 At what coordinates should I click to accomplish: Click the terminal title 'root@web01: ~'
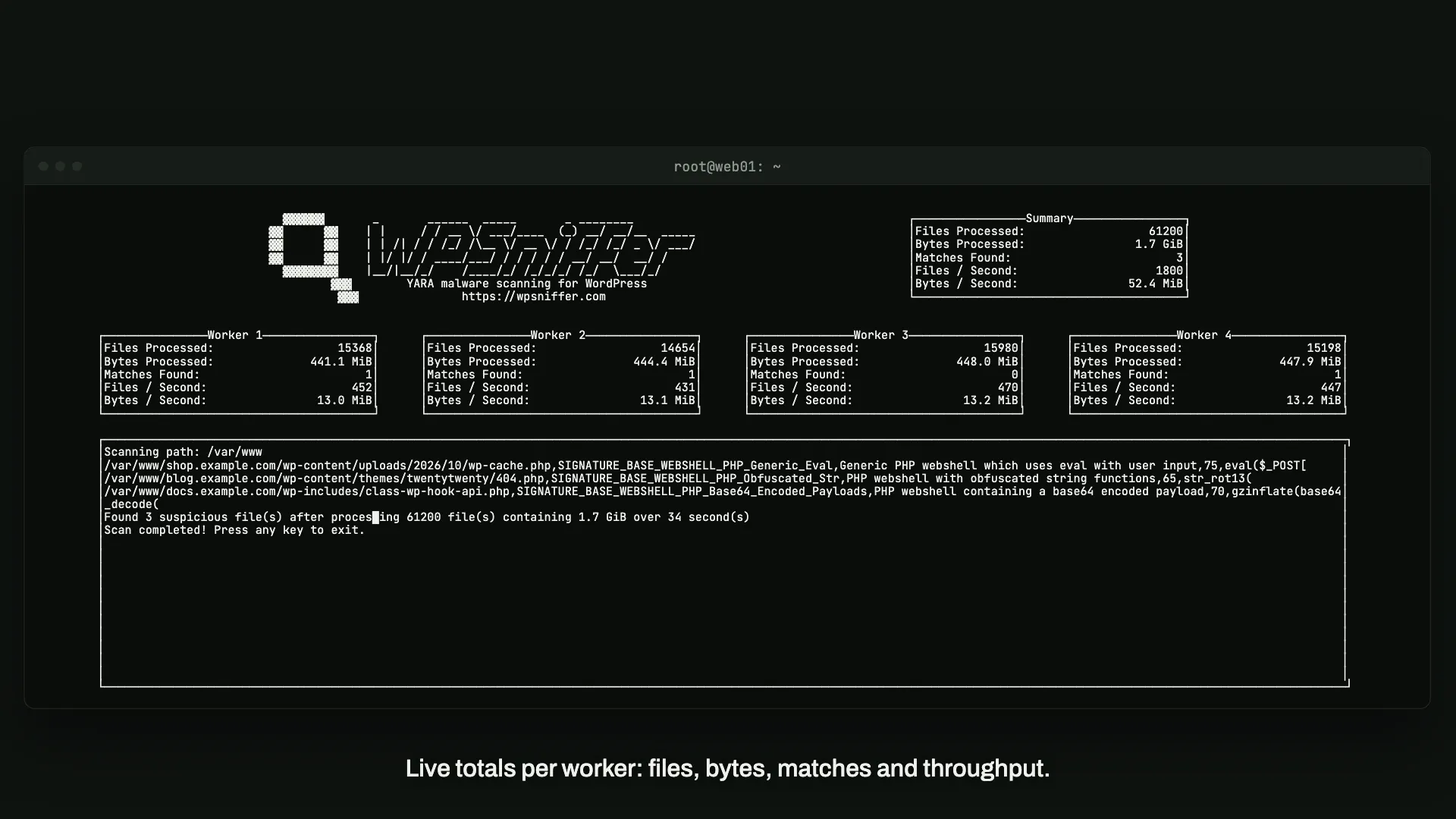727,167
